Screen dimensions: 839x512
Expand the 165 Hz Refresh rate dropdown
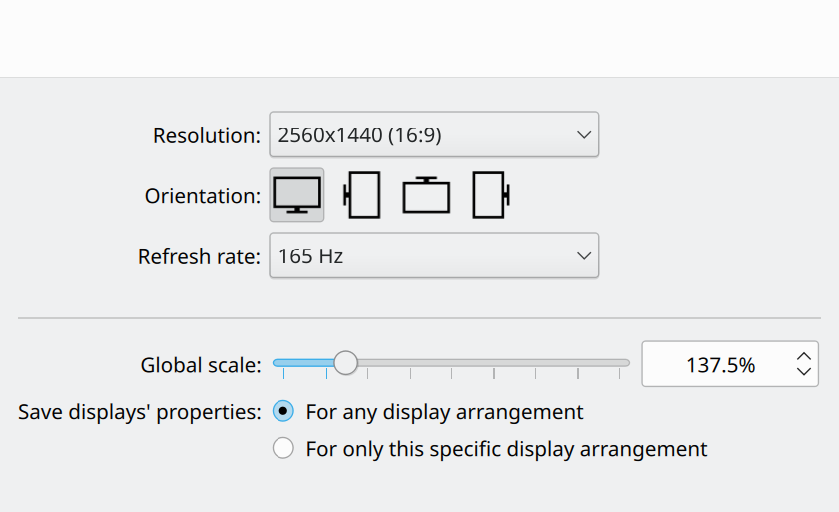[x=420, y=256]
